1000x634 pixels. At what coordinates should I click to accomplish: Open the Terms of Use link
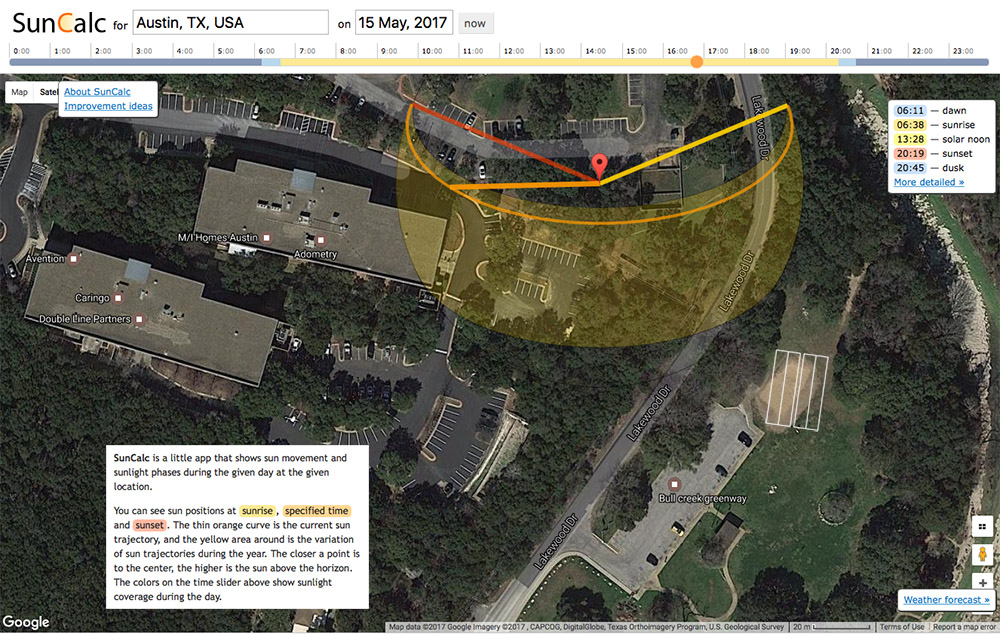coord(902,627)
